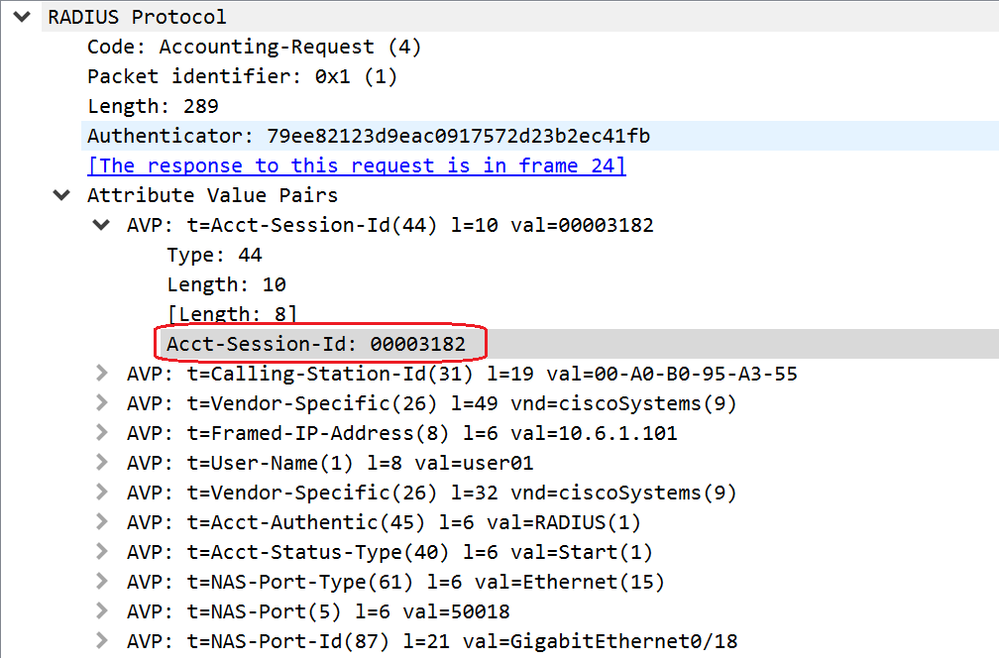Select the Length: 10 line
Viewport: 999px width, 658px height.
(226, 285)
